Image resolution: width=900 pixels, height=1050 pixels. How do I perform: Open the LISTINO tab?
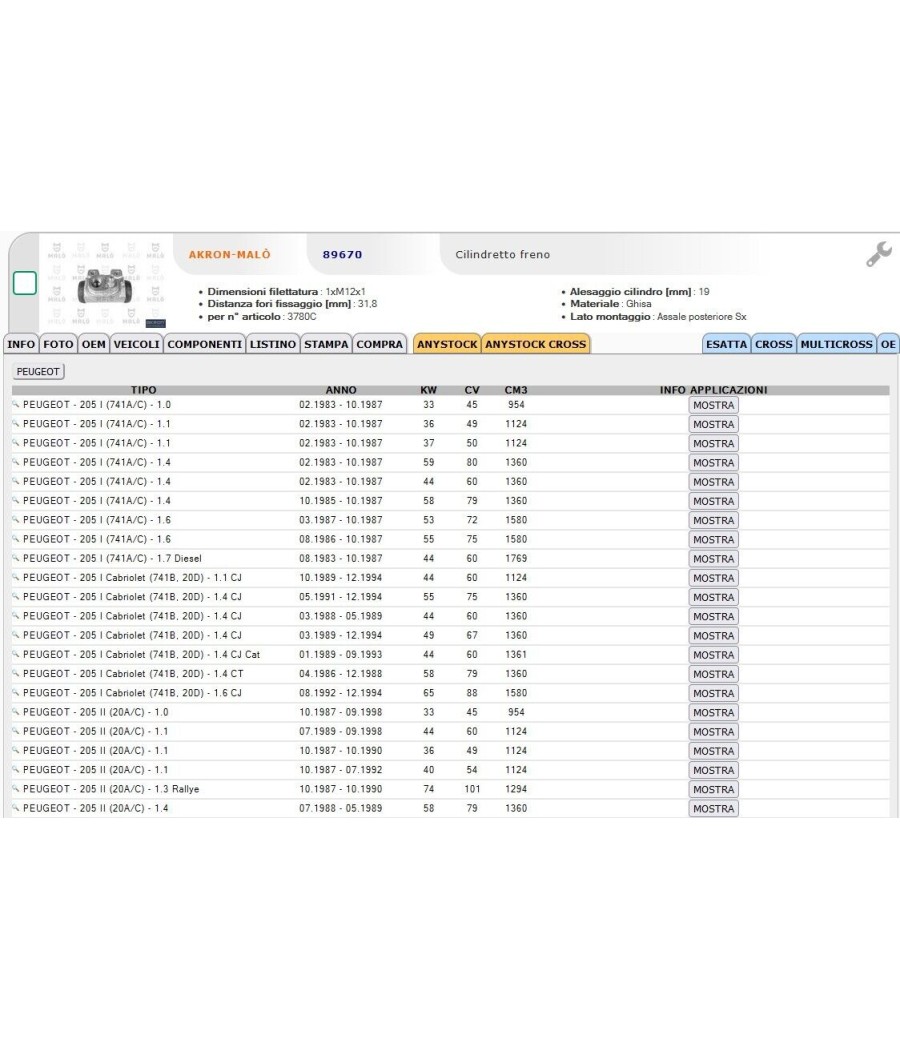[x=273, y=344]
